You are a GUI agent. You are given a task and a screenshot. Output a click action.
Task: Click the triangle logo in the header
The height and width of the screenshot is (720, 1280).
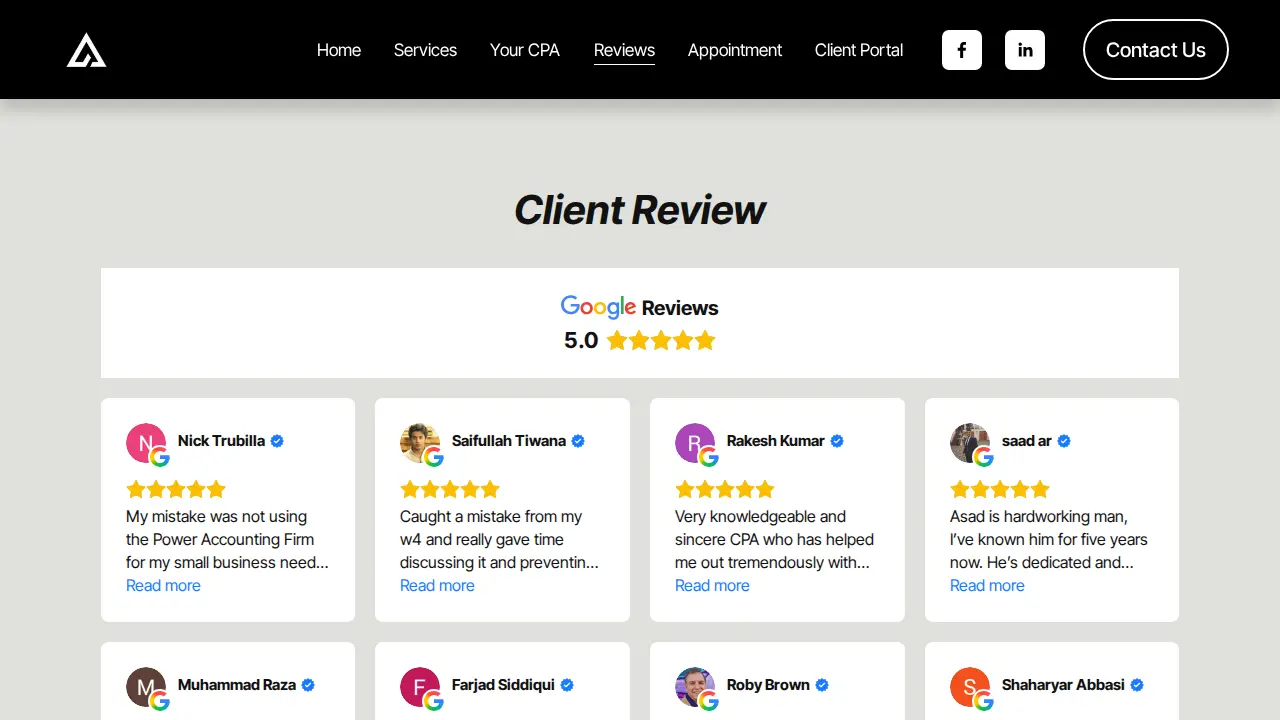(87, 50)
